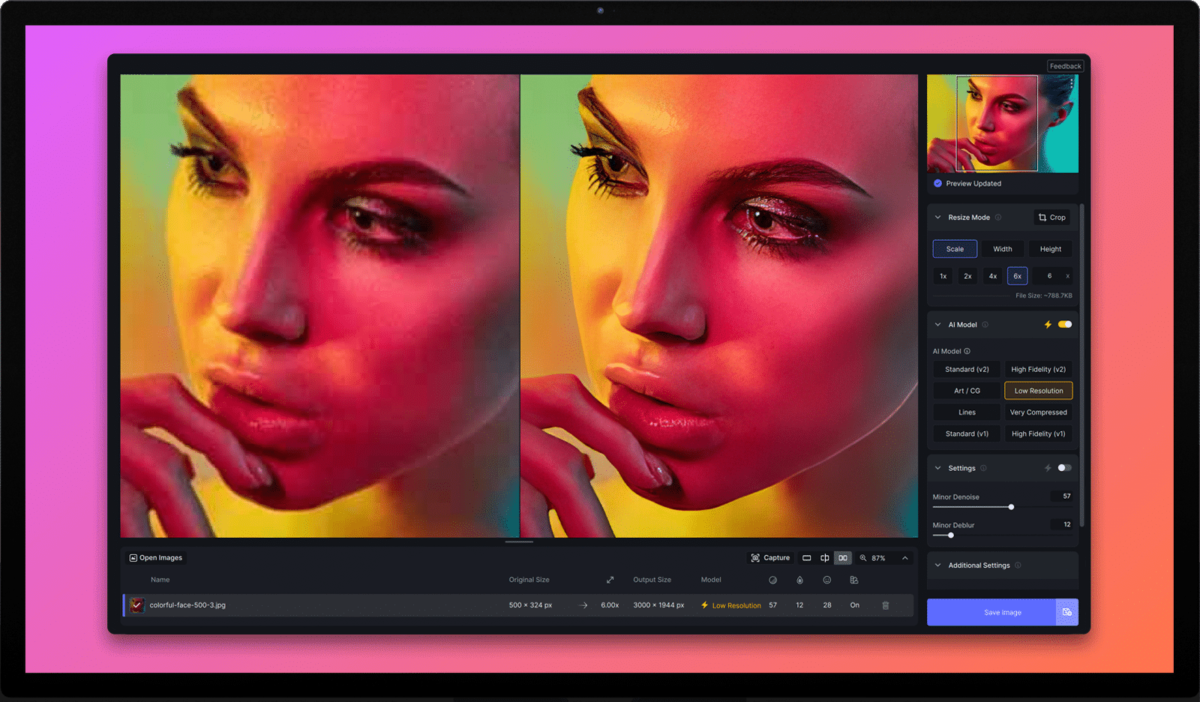Select the Art / CG model
Image resolution: width=1200 pixels, height=702 pixels.
click(967, 391)
